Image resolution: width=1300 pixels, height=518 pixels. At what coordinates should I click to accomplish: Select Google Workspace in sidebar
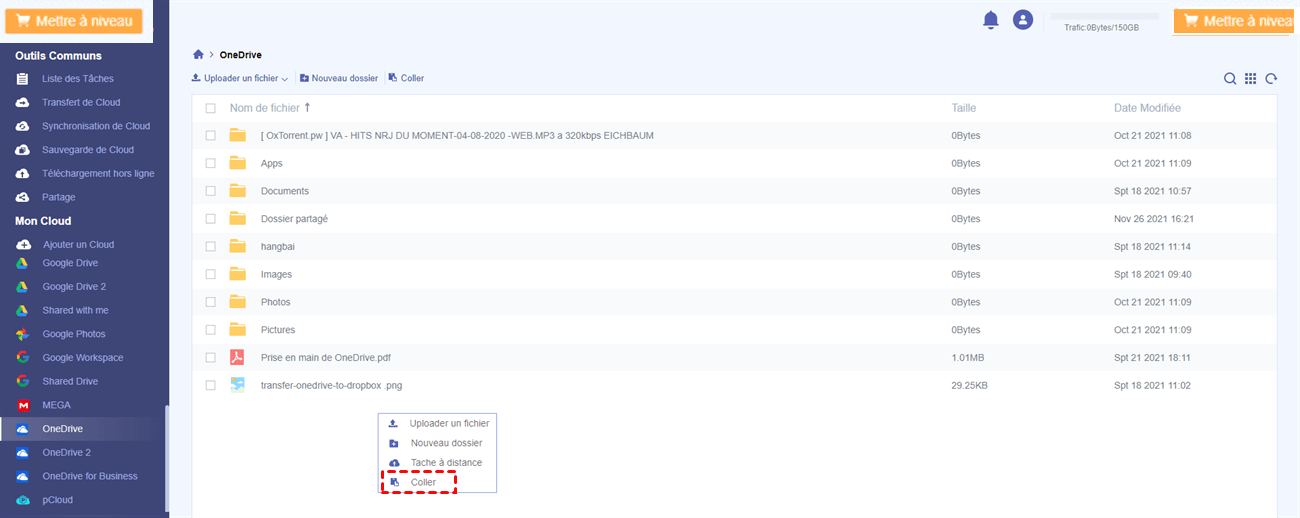coord(82,357)
